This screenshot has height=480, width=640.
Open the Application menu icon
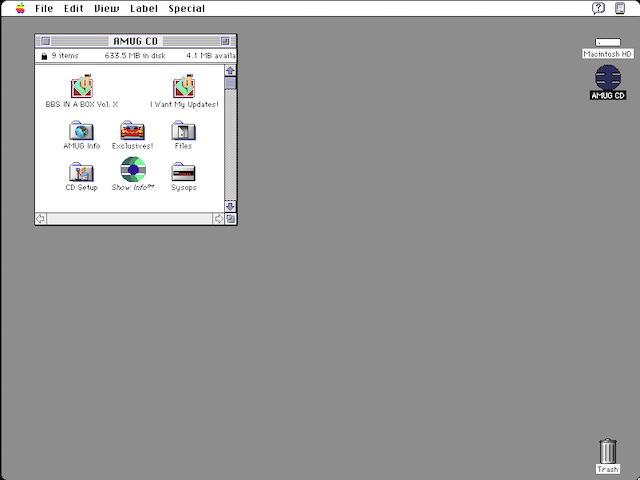tap(620, 8)
